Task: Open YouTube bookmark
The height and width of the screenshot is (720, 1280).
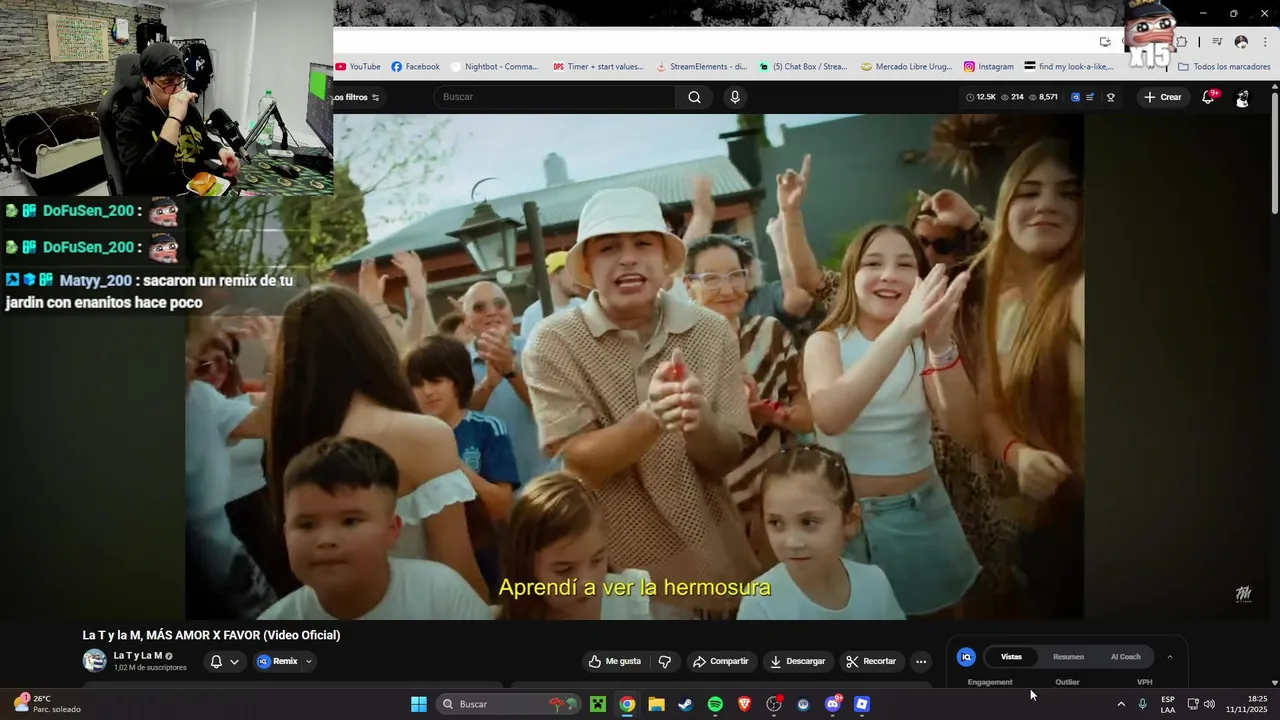Action: pos(358,67)
